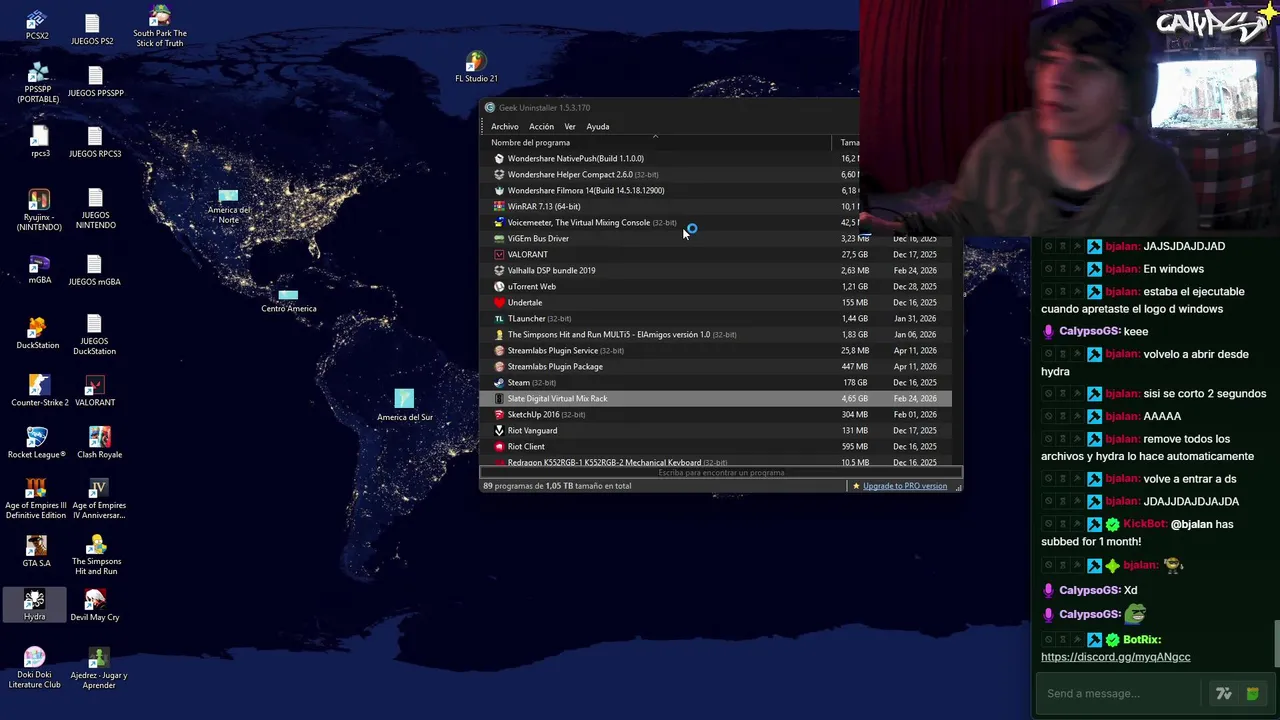Select JUEGOS DuckStation file on desktop
This screenshot has width=1280, height=720.
(94, 335)
